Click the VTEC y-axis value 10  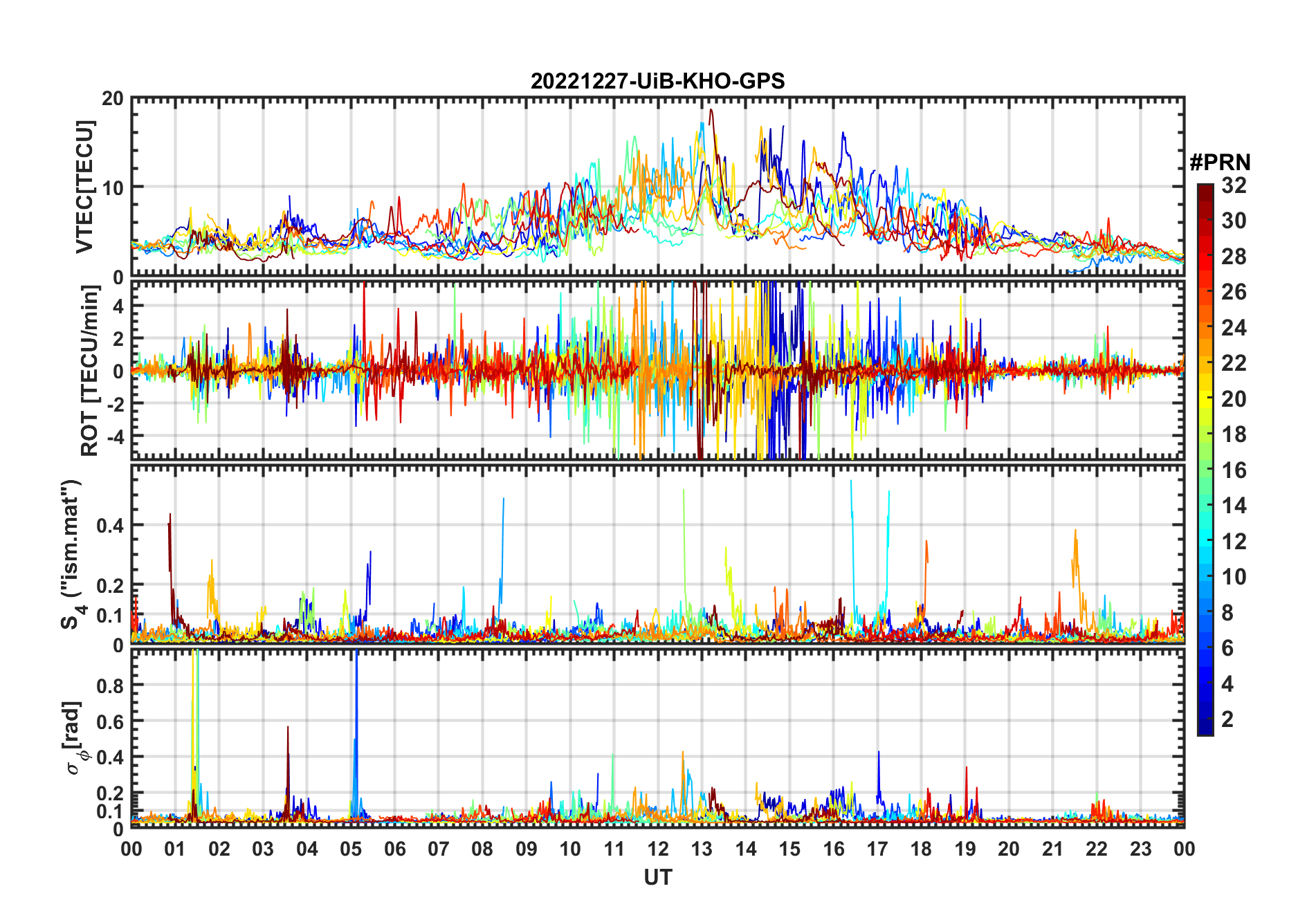[113, 187]
